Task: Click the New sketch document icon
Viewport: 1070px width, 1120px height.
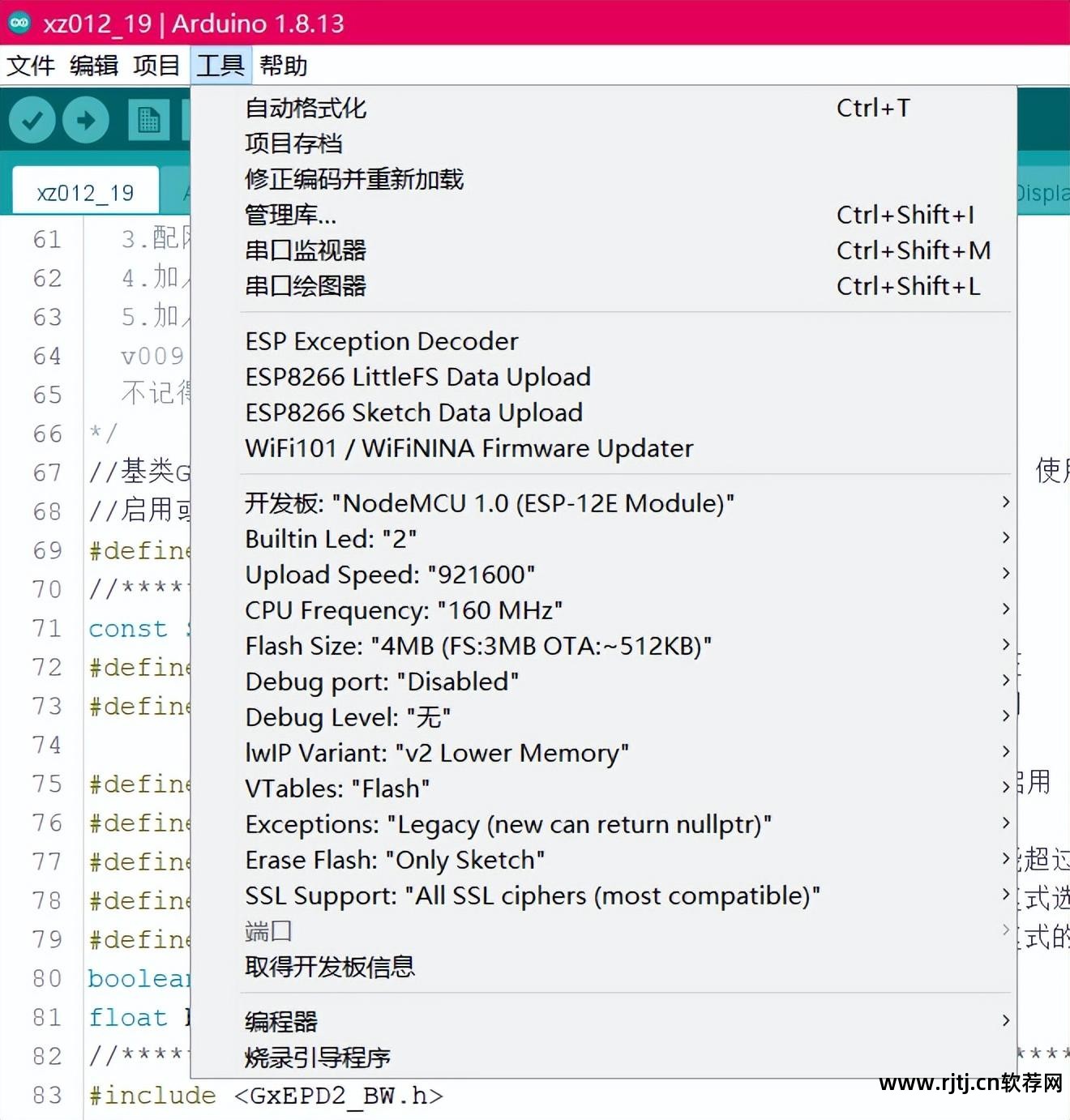Action: tap(148, 119)
